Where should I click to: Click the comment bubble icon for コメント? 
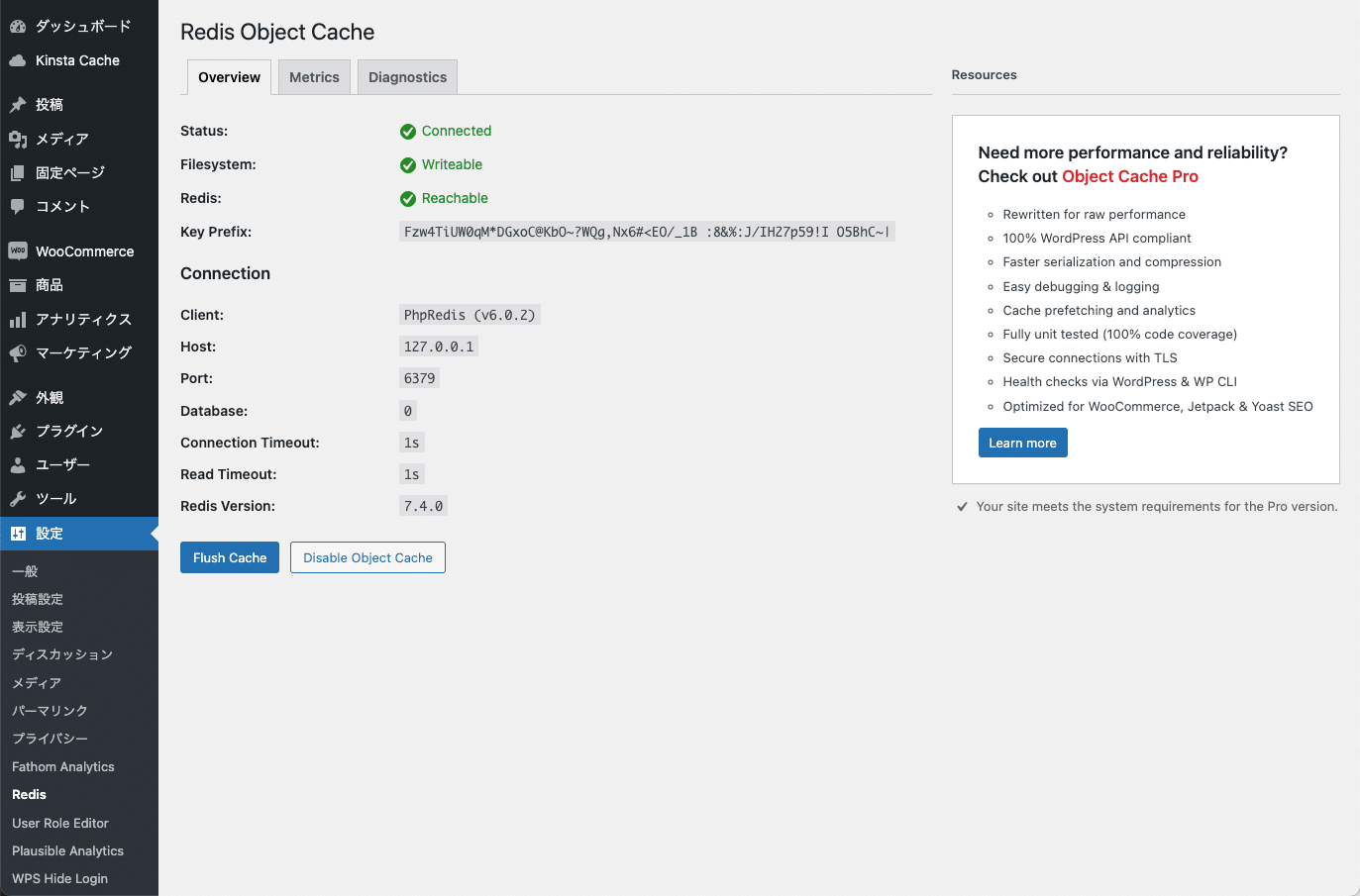click(x=18, y=207)
